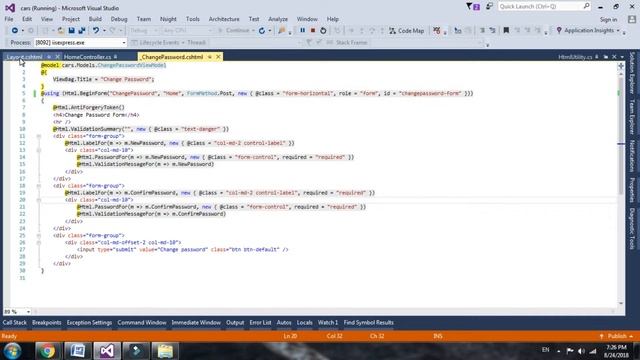Screen dimensions: 640x360
Task: Open the Window menu
Action: [307, 19]
